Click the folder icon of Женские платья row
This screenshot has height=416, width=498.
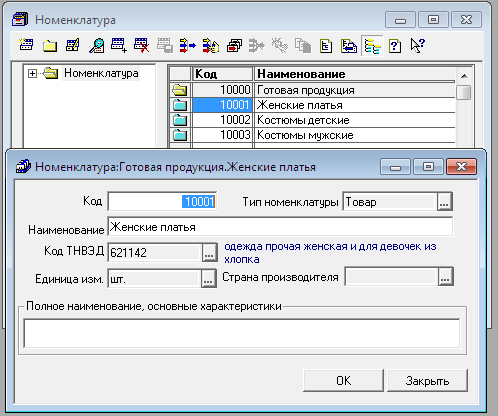point(180,105)
